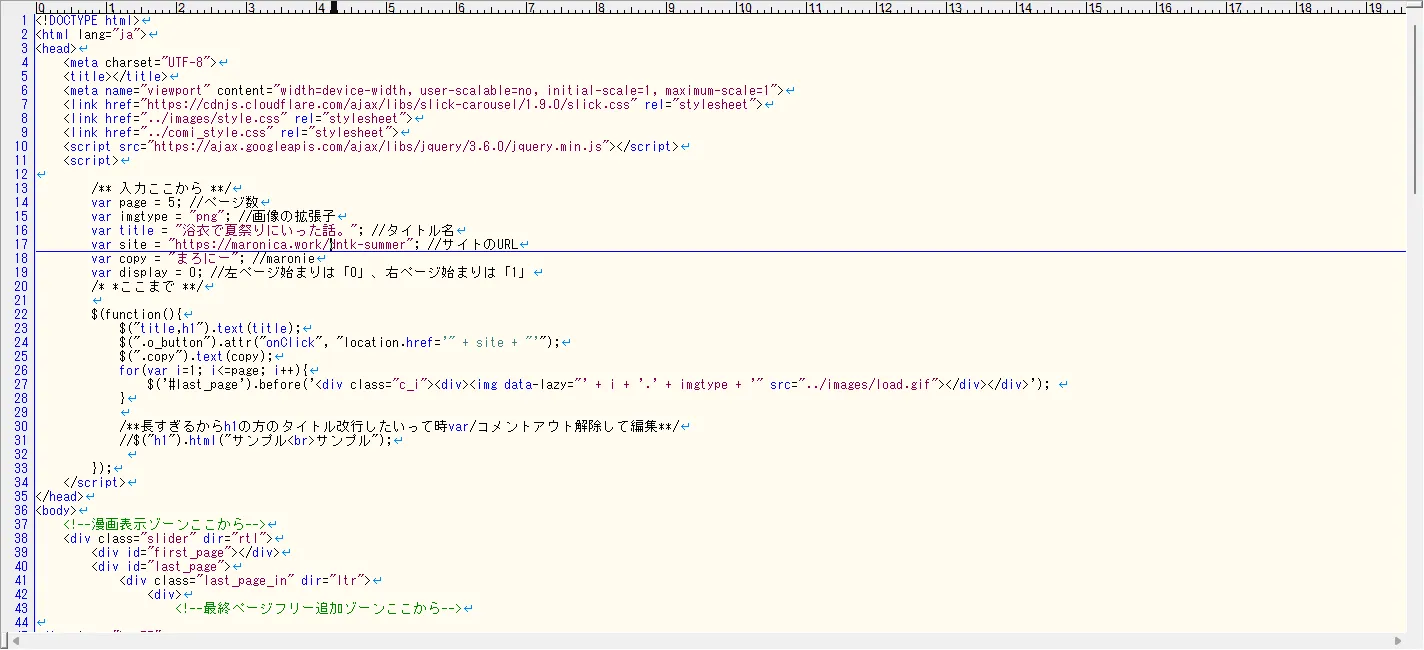Click the maronica.work site URL string
Image resolution: width=1424 pixels, height=650 pixels.
pos(290,244)
